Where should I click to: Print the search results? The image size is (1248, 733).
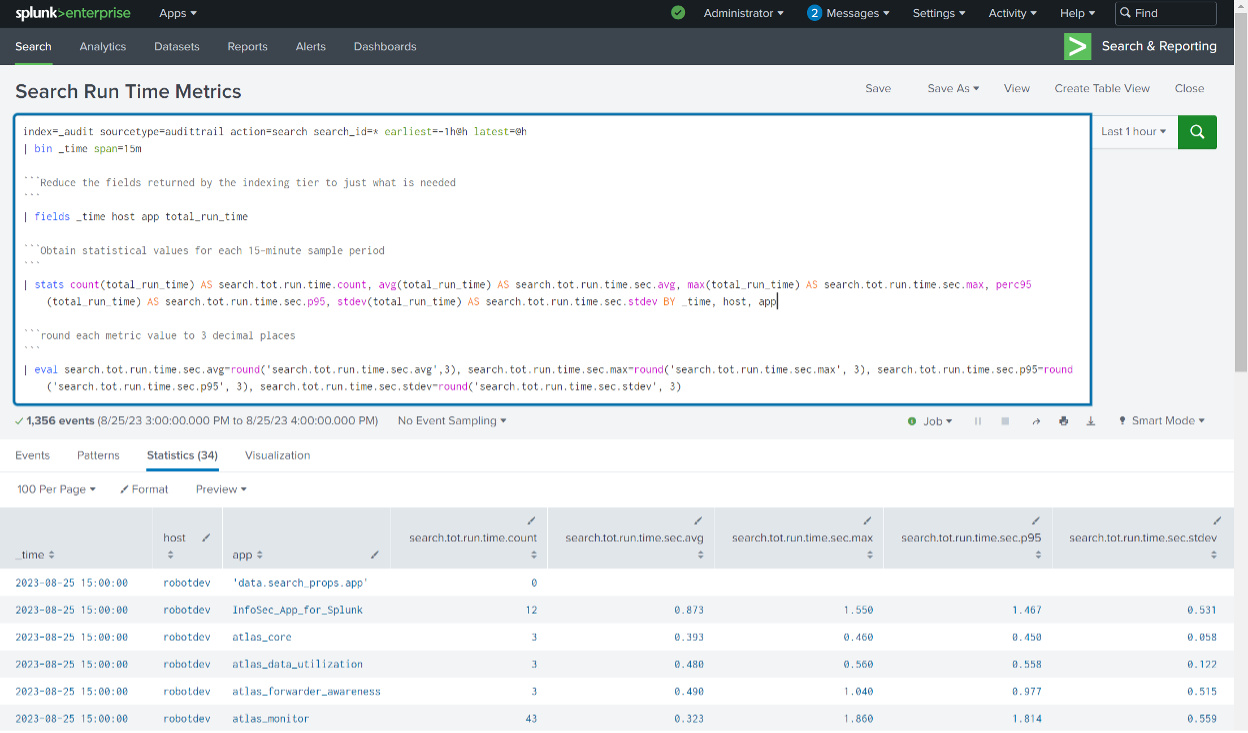click(1063, 421)
